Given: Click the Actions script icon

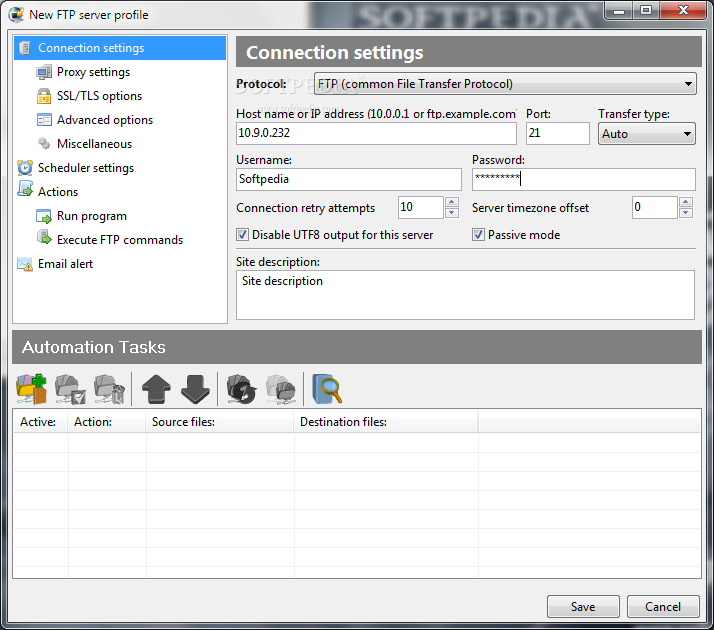Looking at the screenshot, I should point(25,189).
